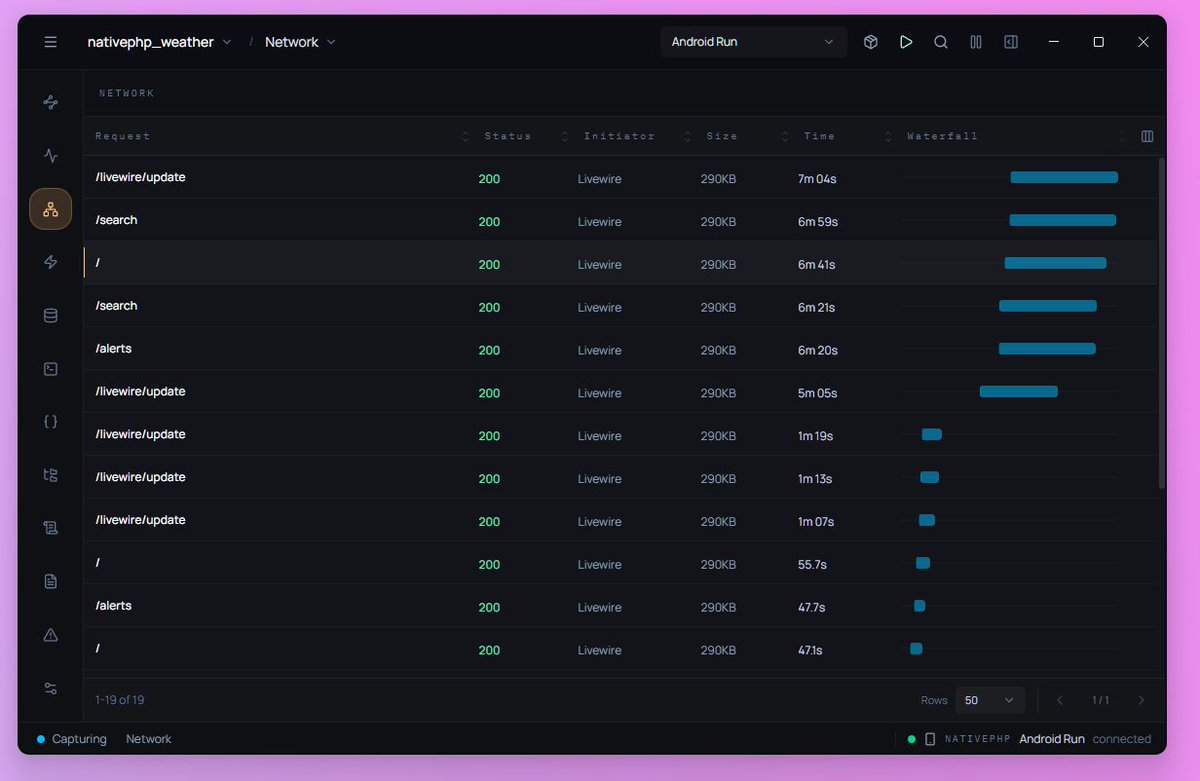Select the / request row at 6m 41s

620,263
